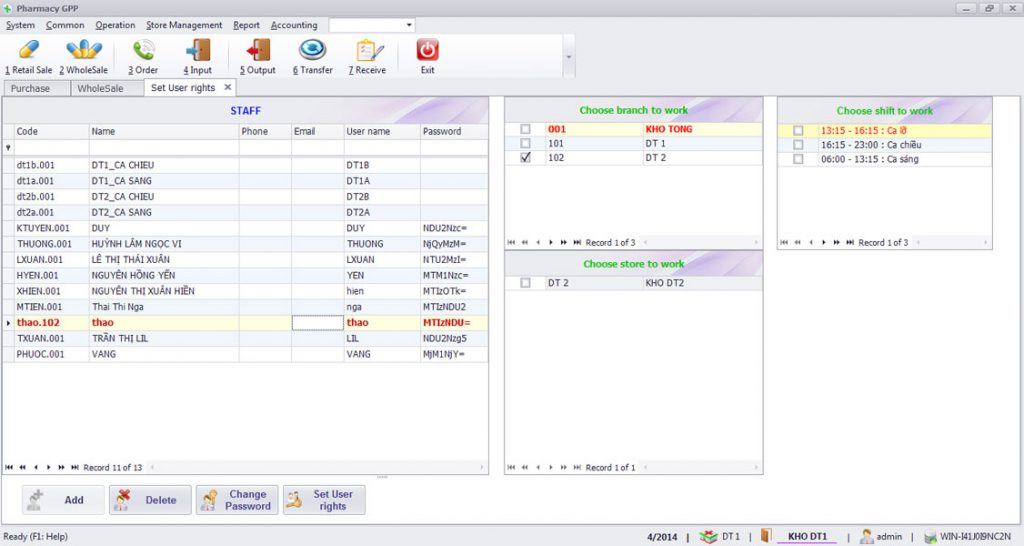Viewport: 1024px width, 546px height.
Task: Check the 16:15 - 23:00 Ca chiều checkbox
Action: (x=798, y=145)
